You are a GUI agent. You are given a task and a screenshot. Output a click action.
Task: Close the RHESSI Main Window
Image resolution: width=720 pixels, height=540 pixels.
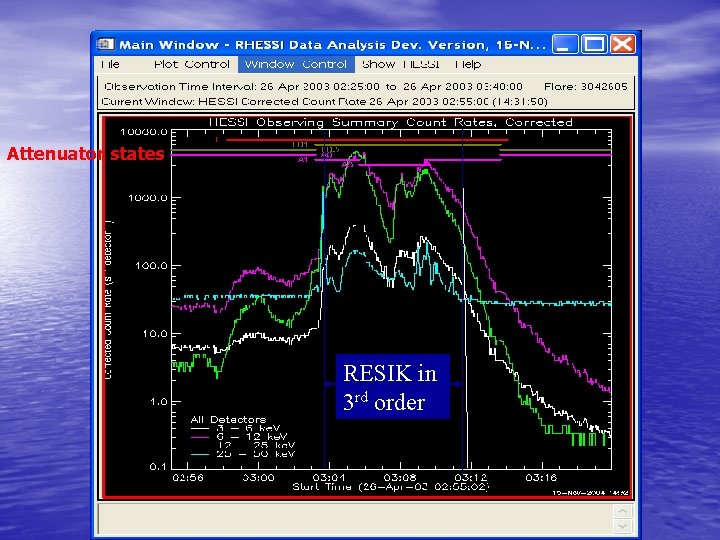click(x=623, y=45)
